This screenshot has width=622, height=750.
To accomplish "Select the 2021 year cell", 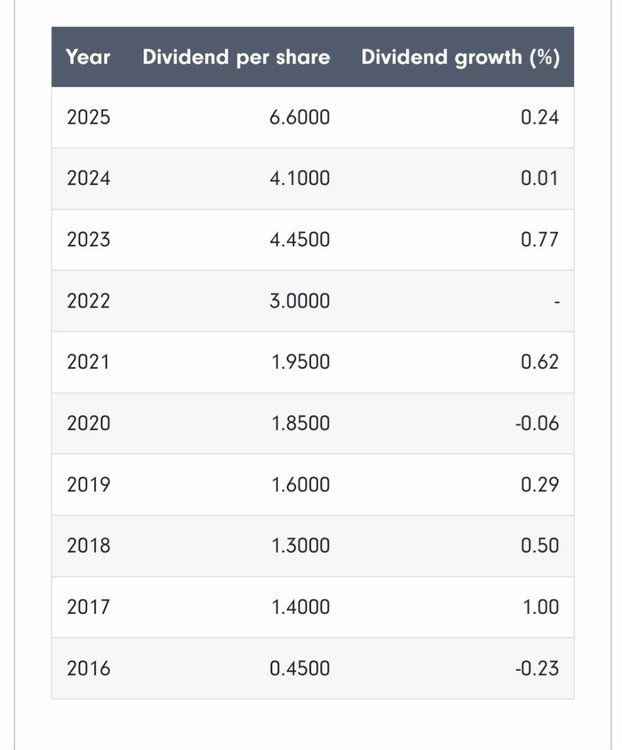I will click(x=88, y=362).
